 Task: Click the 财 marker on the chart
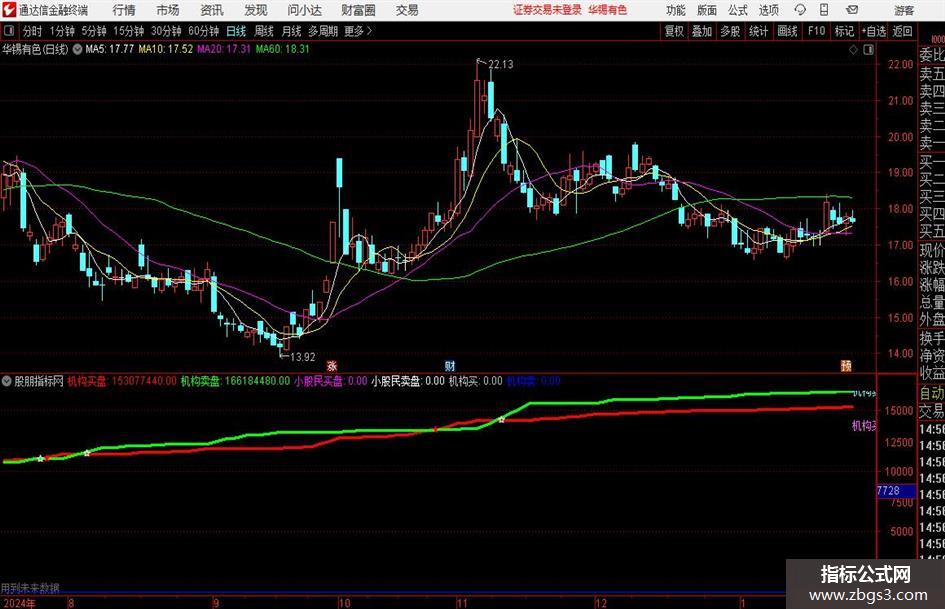pos(450,365)
